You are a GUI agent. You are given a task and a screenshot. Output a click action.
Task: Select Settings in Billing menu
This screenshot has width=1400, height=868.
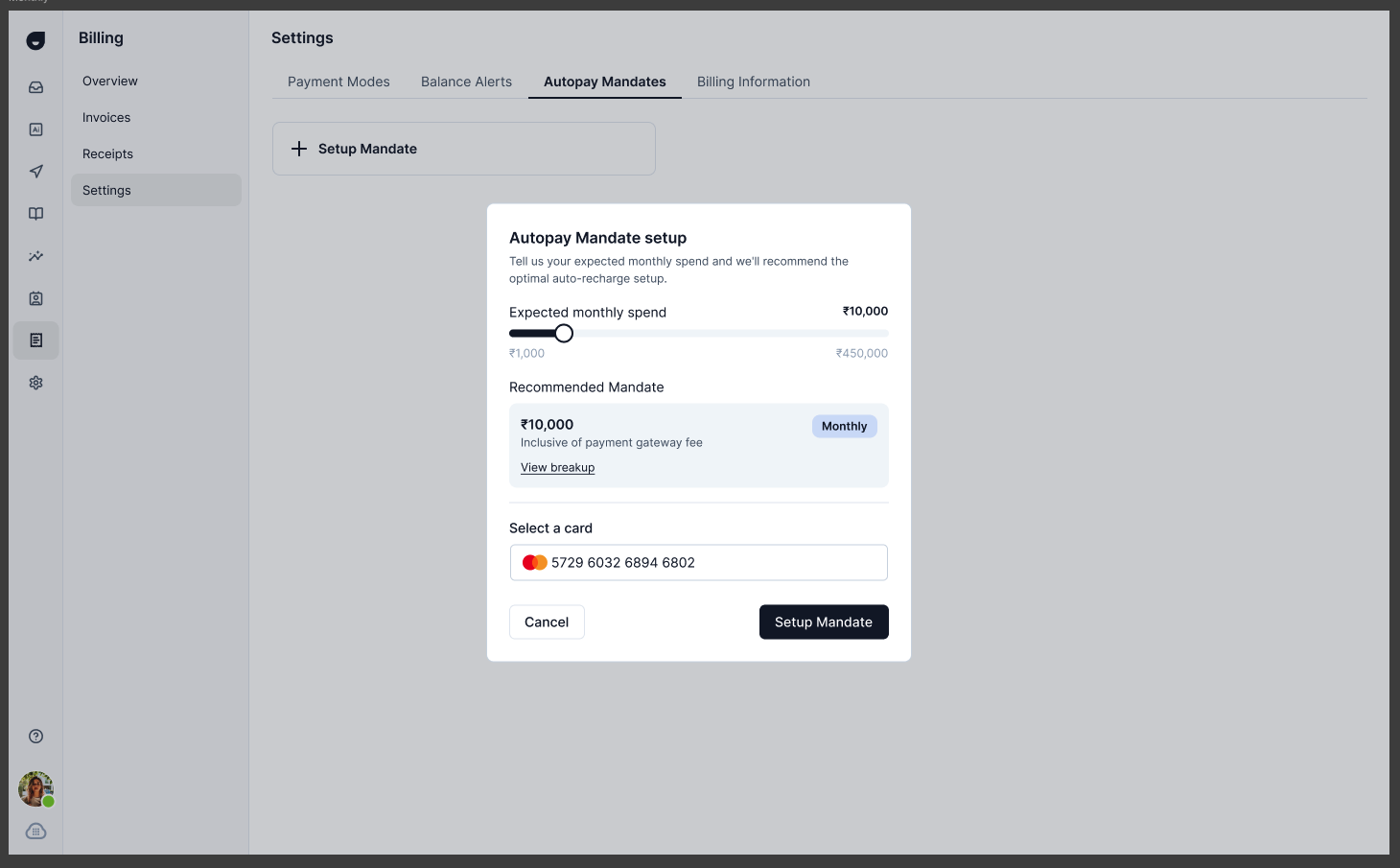pyautogui.click(x=156, y=190)
